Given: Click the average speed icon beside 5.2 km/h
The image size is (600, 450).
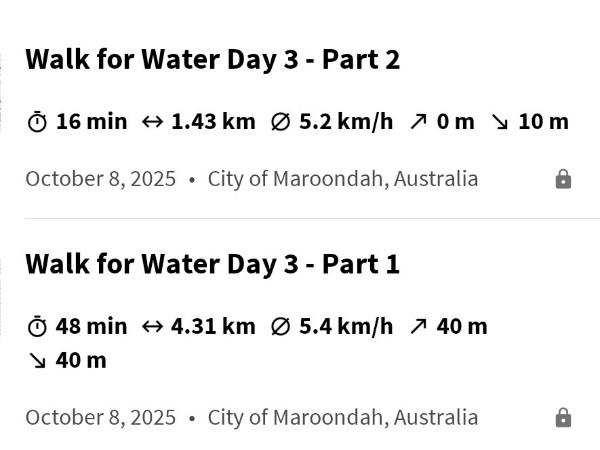Looking at the screenshot, I should click(x=281, y=122).
